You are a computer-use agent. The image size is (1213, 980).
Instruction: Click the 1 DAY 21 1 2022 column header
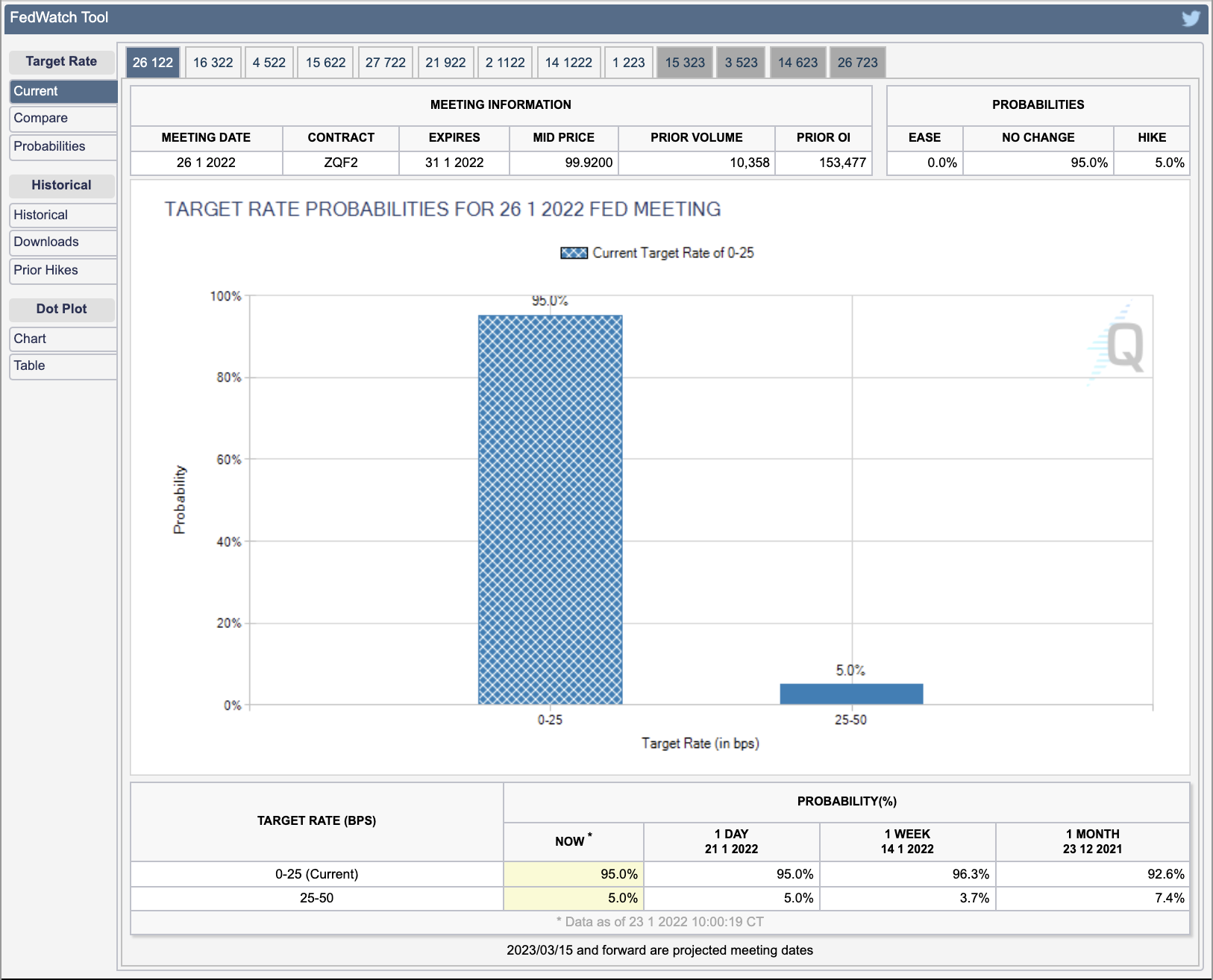point(732,841)
